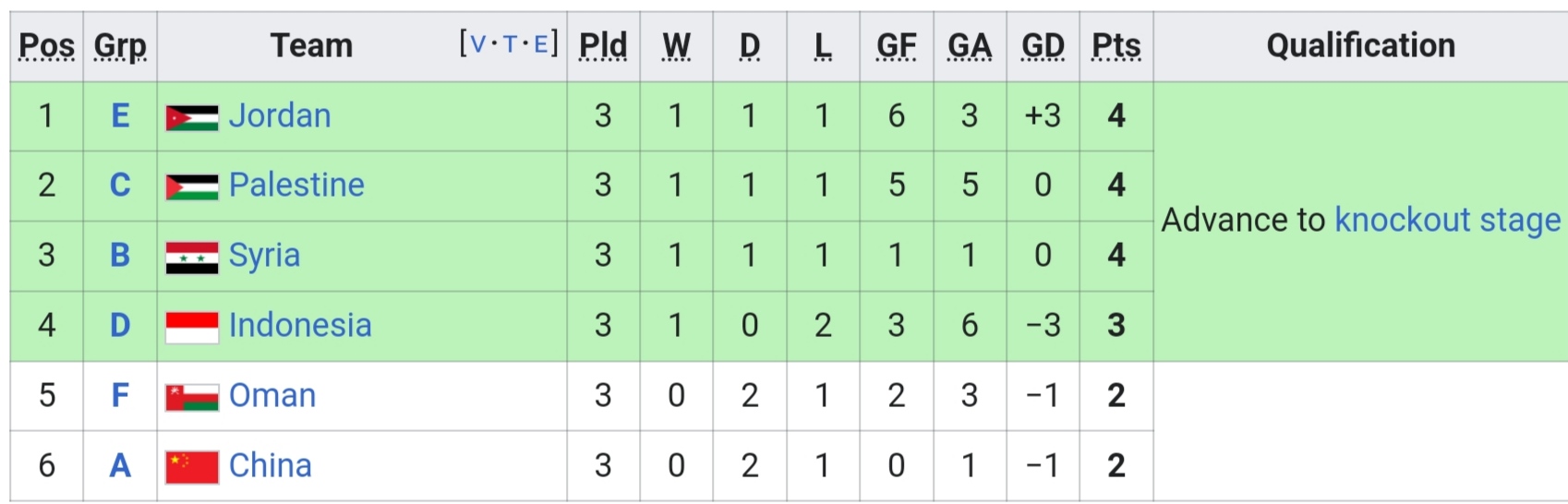Click the Pts column header abbreviation

point(1116,45)
